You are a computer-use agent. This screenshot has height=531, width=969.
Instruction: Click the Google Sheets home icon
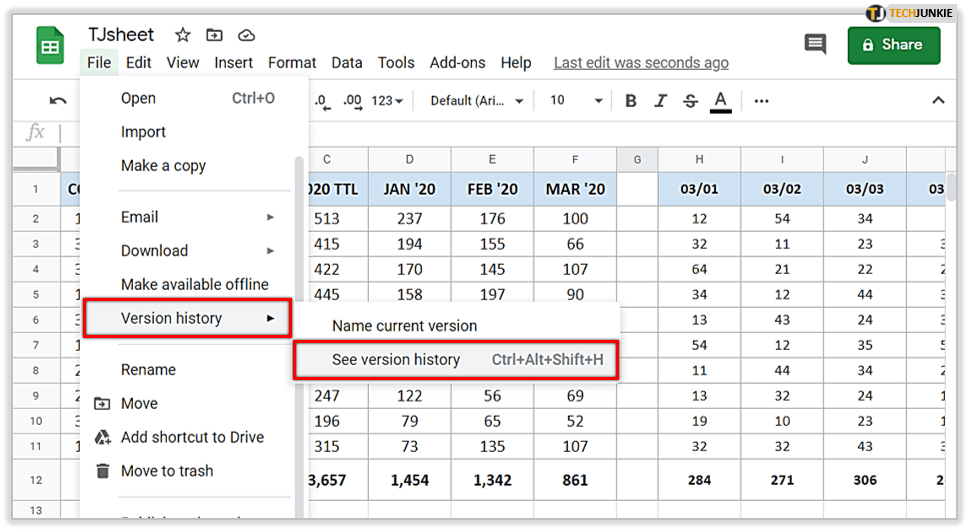coord(50,47)
